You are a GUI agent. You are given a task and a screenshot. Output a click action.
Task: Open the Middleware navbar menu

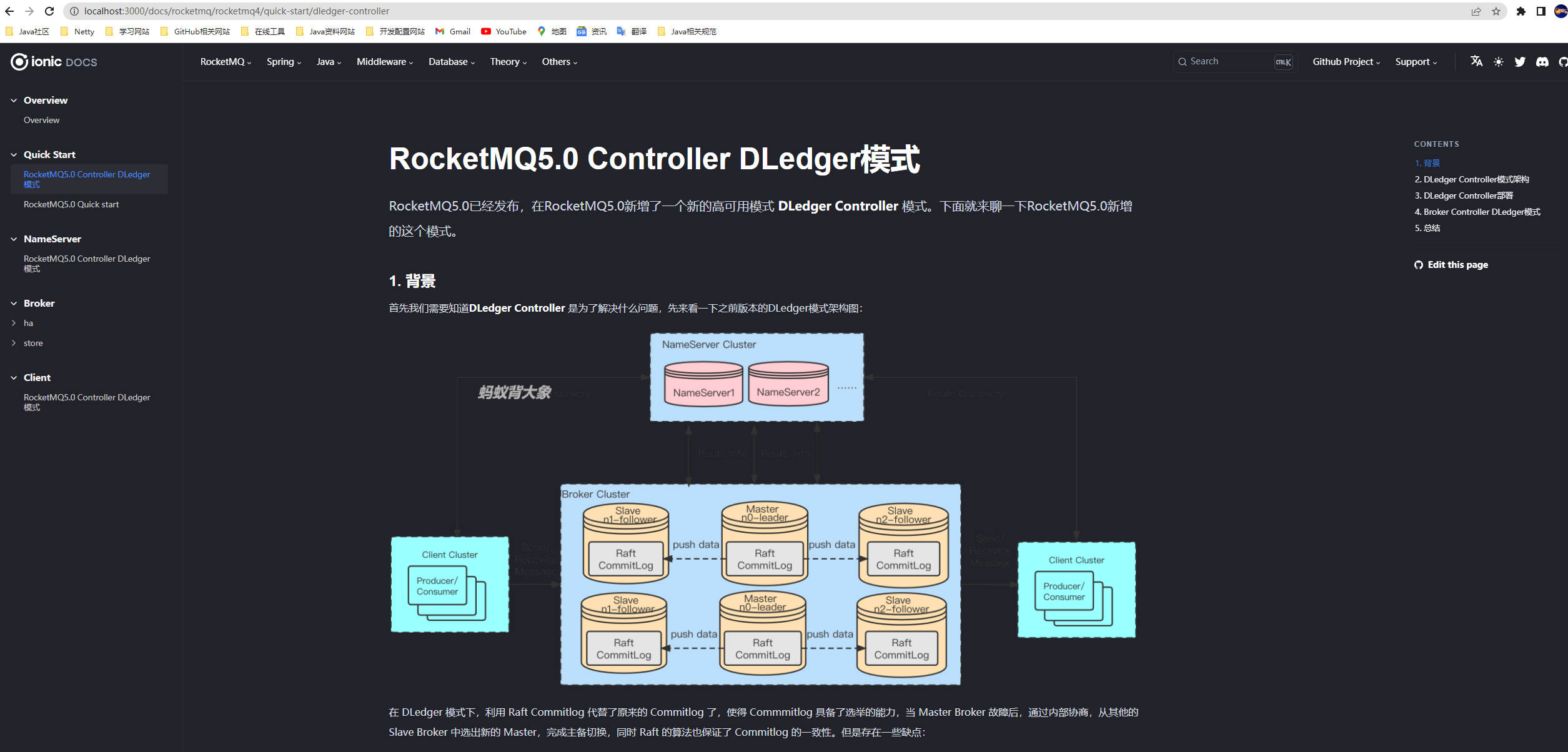coord(384,62)
